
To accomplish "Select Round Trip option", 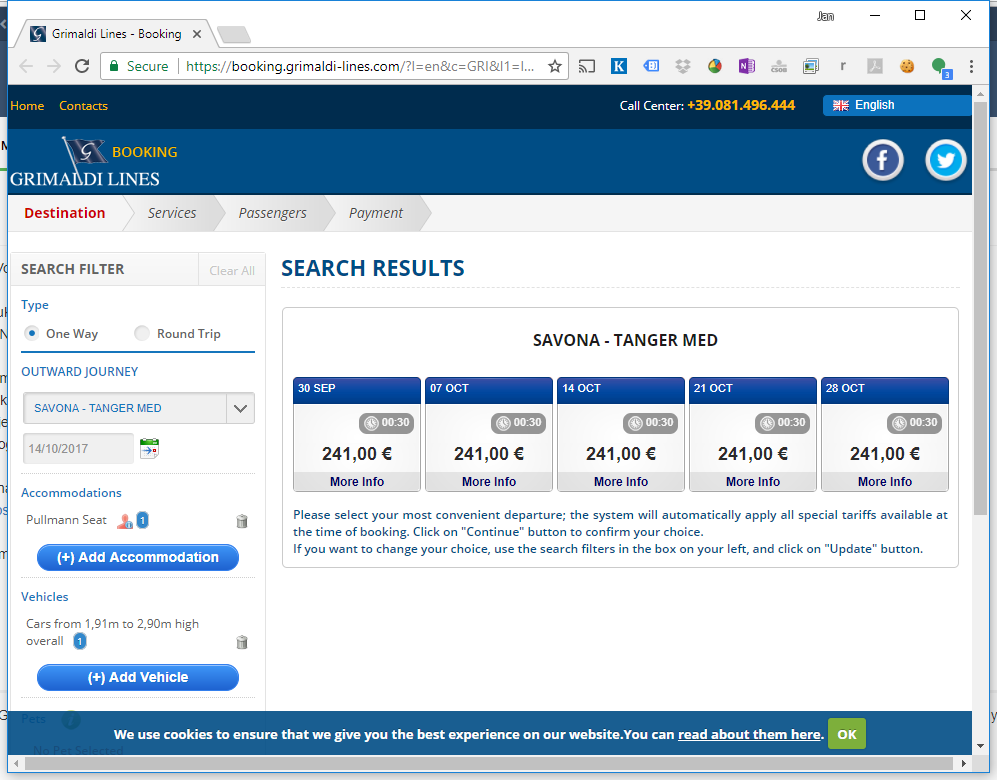I will tap(142, 333).
